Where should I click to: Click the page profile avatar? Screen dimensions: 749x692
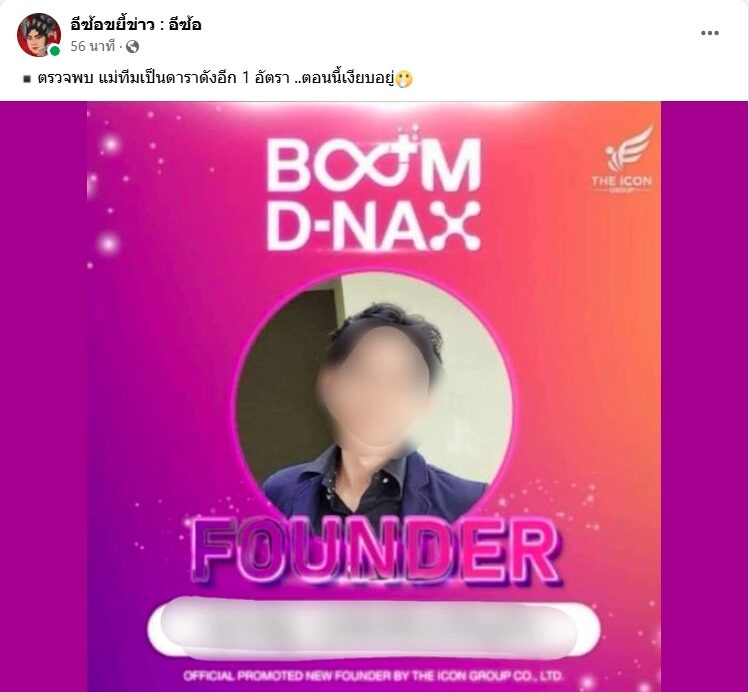pyautogui.click(x=39, y=35)
